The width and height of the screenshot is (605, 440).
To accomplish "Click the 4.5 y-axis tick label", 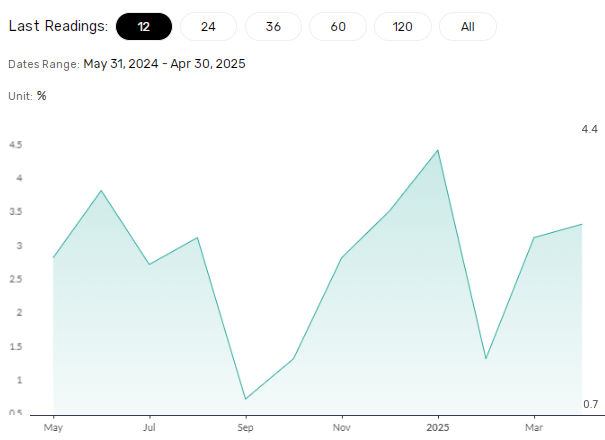I will click(16, 145).
